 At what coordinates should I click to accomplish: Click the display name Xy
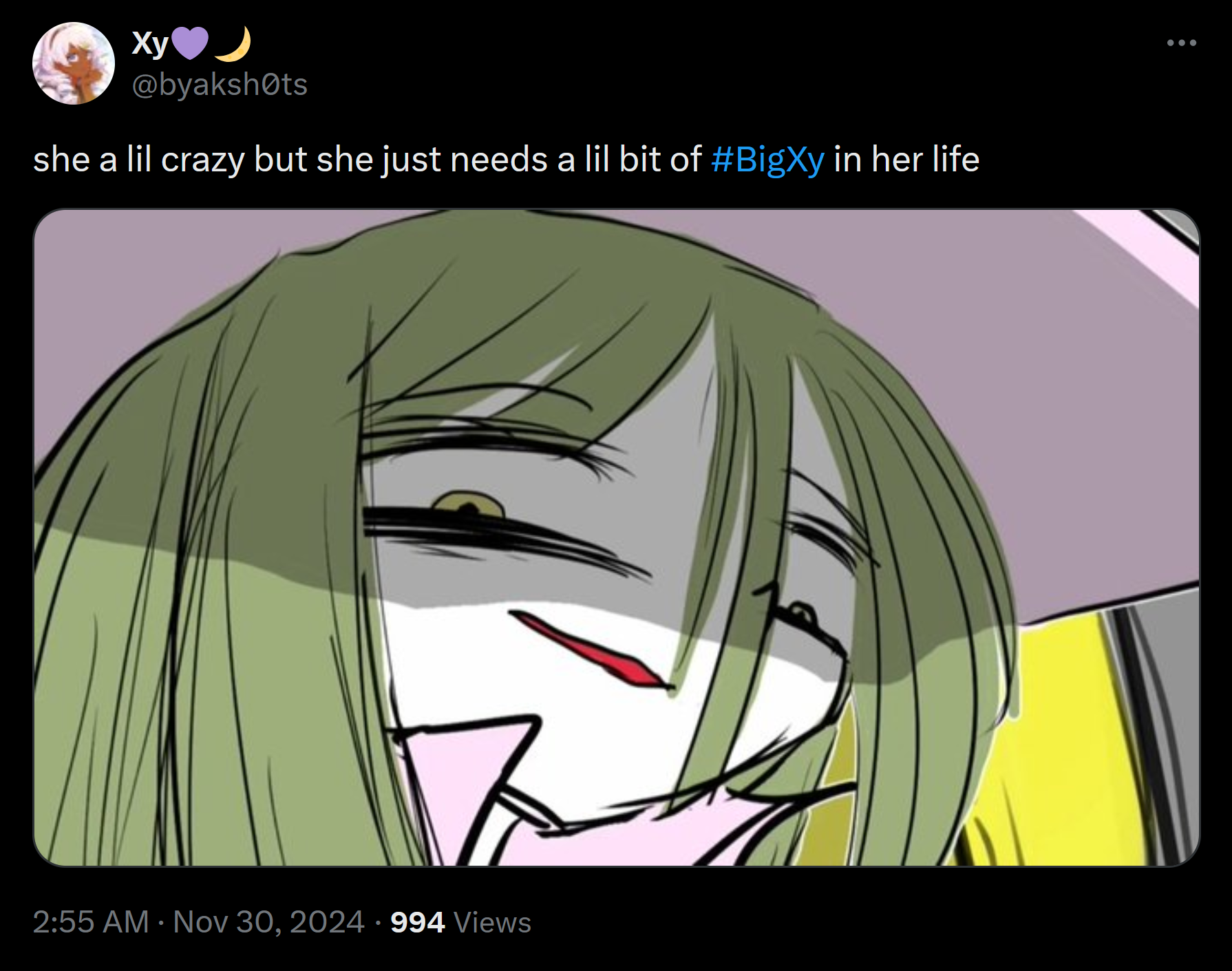tap(150, 44)
